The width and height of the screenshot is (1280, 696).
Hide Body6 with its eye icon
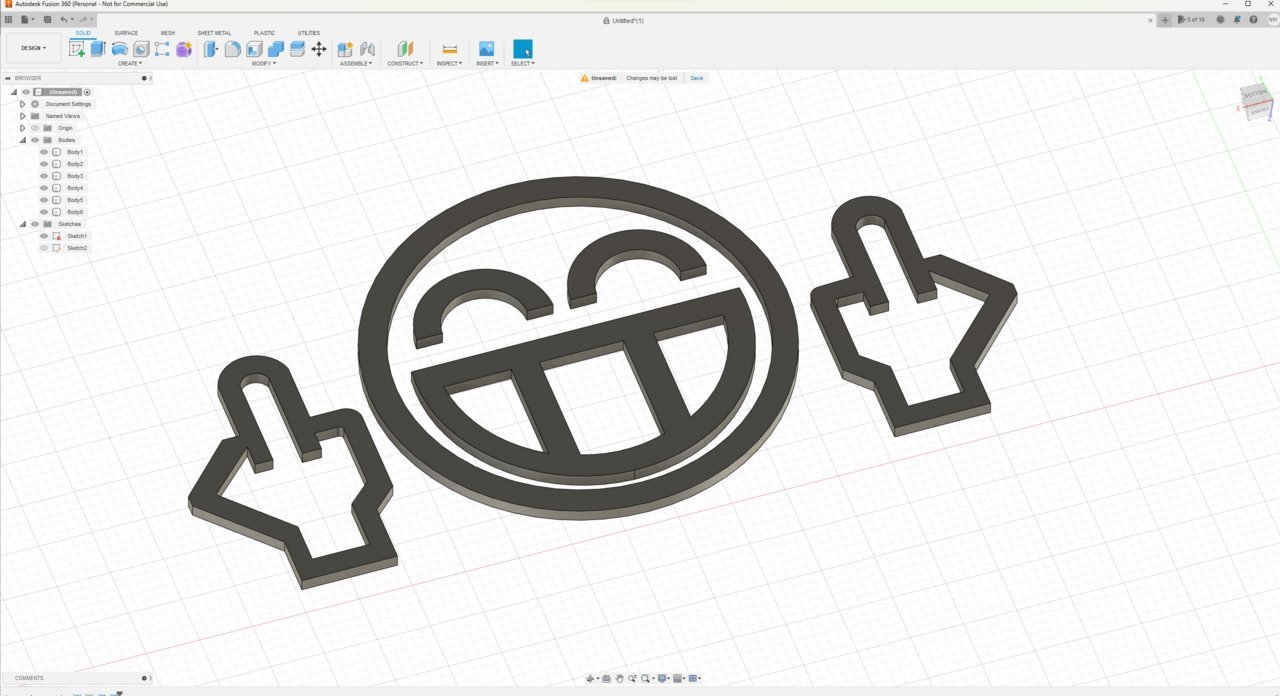tap(44, 212)
